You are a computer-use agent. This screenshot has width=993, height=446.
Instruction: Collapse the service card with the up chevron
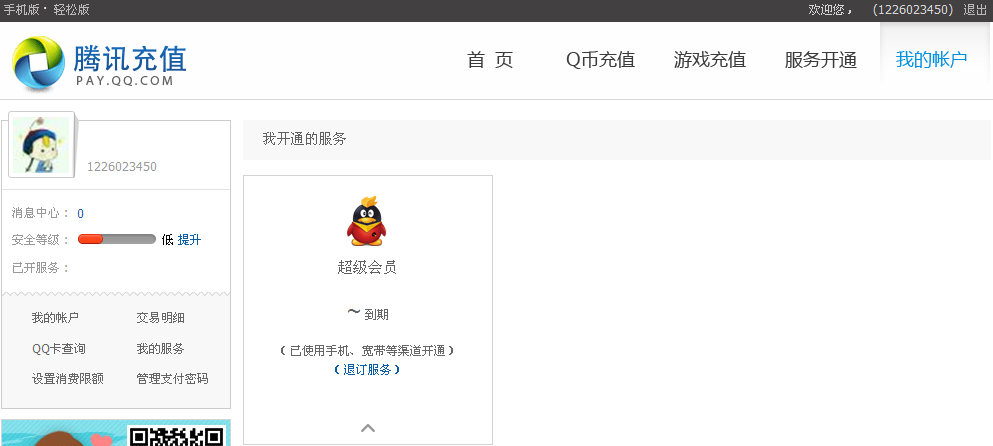(x=368, y=428)
